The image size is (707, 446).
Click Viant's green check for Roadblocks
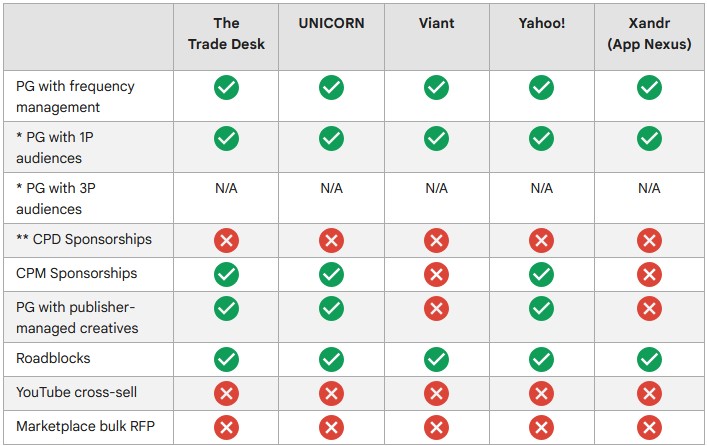click(x=436, y=359)
